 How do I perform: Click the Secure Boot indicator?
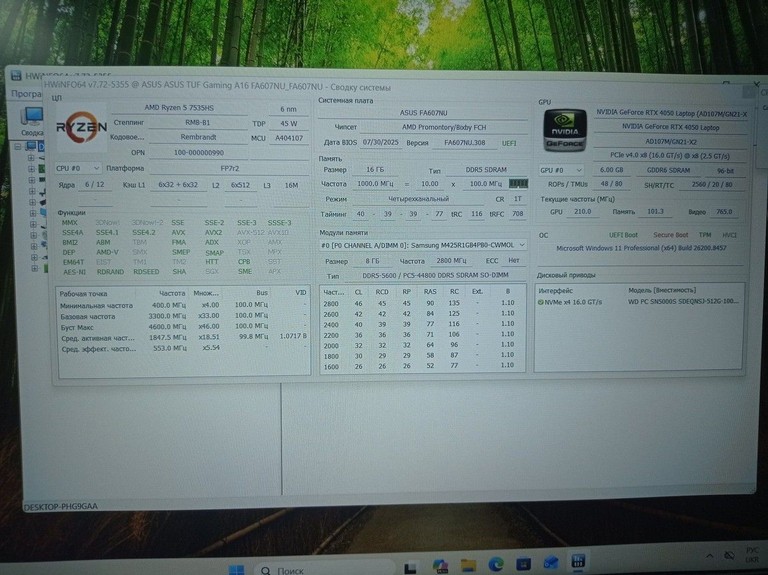click(671, 235)
